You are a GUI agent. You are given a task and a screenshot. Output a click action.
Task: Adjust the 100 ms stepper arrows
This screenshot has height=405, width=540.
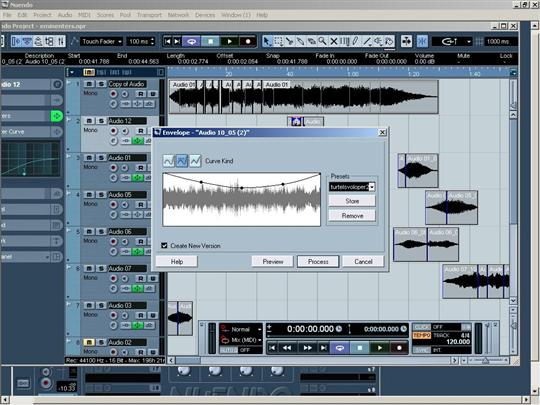pyautogui.click(x=153, y=42)
